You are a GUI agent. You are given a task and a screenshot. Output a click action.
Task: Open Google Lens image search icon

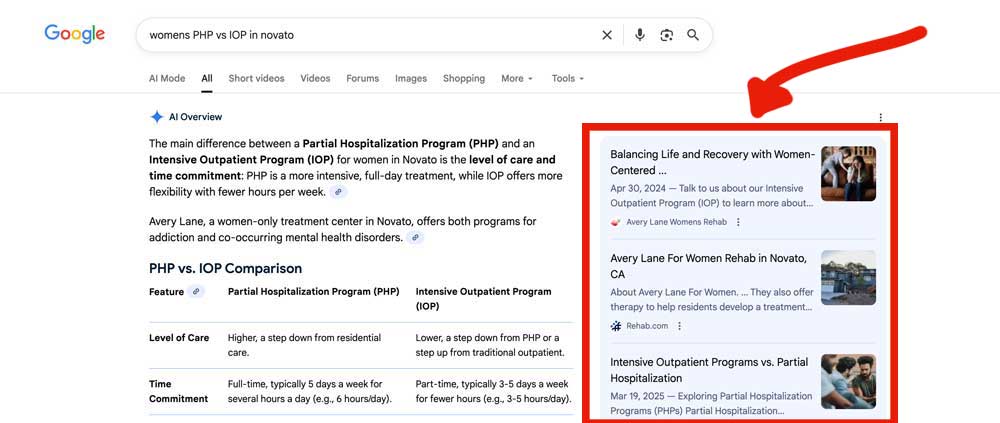pos(667,35)
